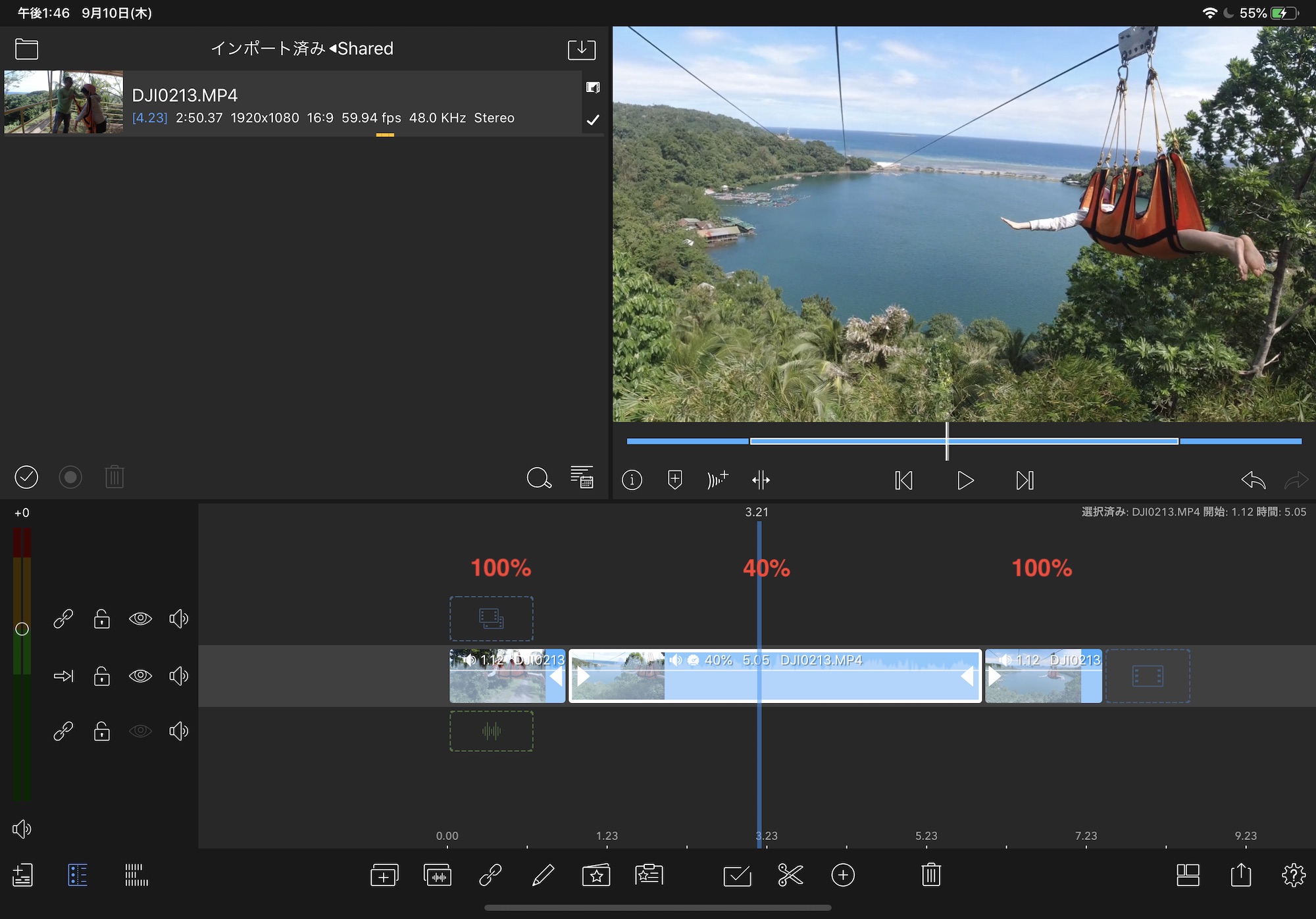Screen dimensions: 1316x919
Task: Open the library sort list options
Action: pos(582,478)
